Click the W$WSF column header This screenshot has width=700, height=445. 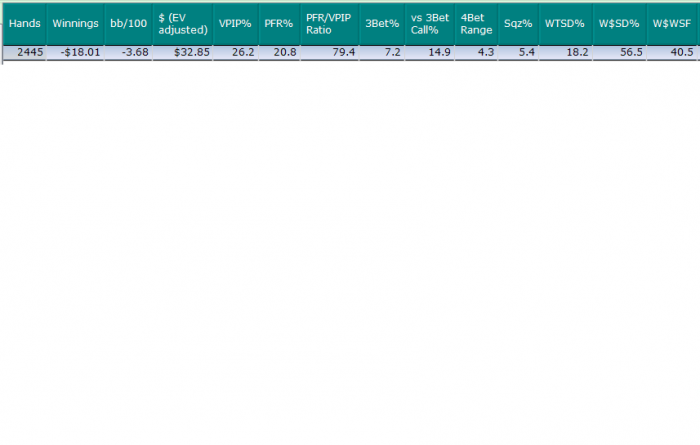pos(672,24)
